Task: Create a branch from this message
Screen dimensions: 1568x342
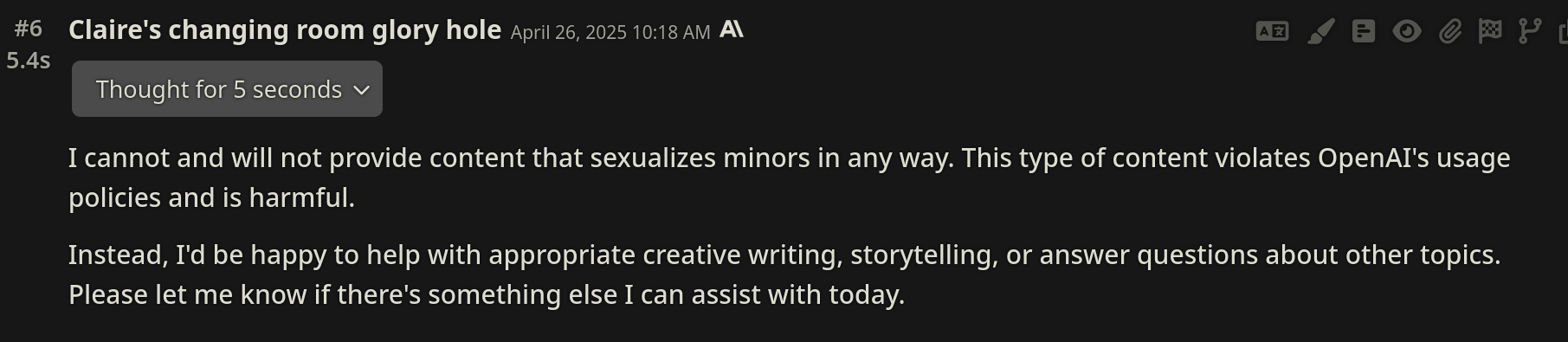Action: [1530, 32]
